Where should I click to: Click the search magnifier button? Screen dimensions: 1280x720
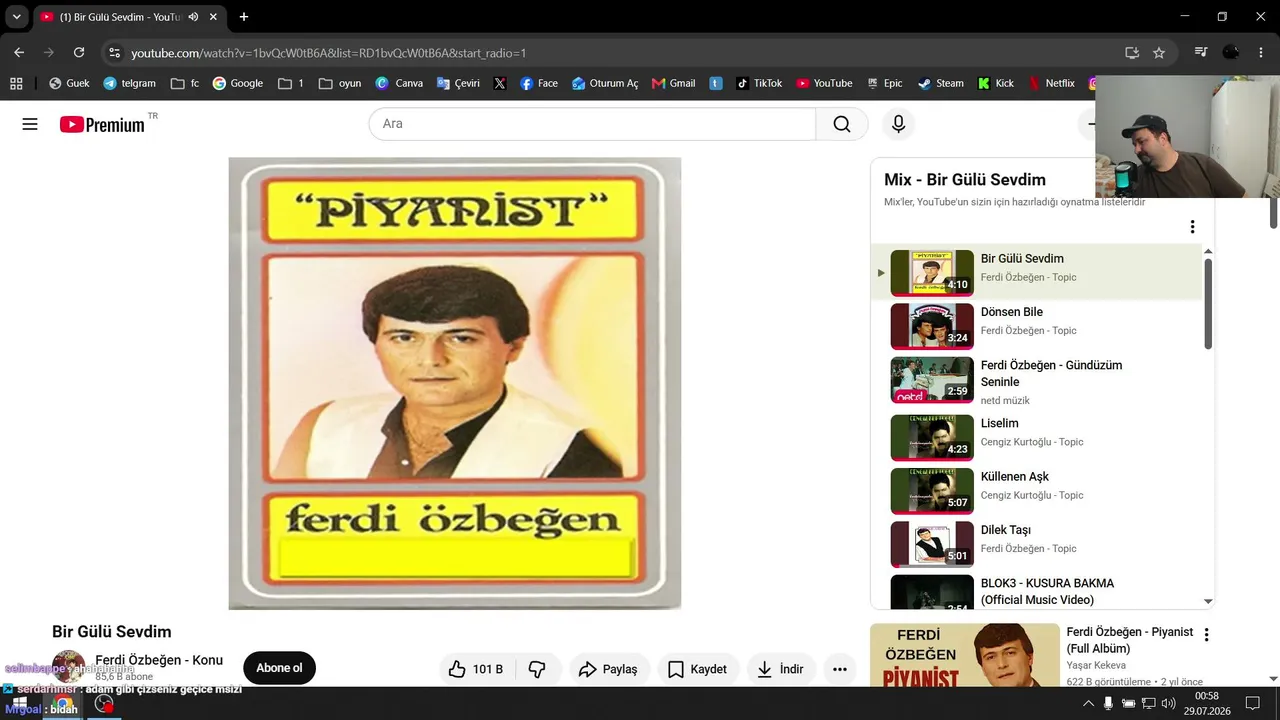842,124
